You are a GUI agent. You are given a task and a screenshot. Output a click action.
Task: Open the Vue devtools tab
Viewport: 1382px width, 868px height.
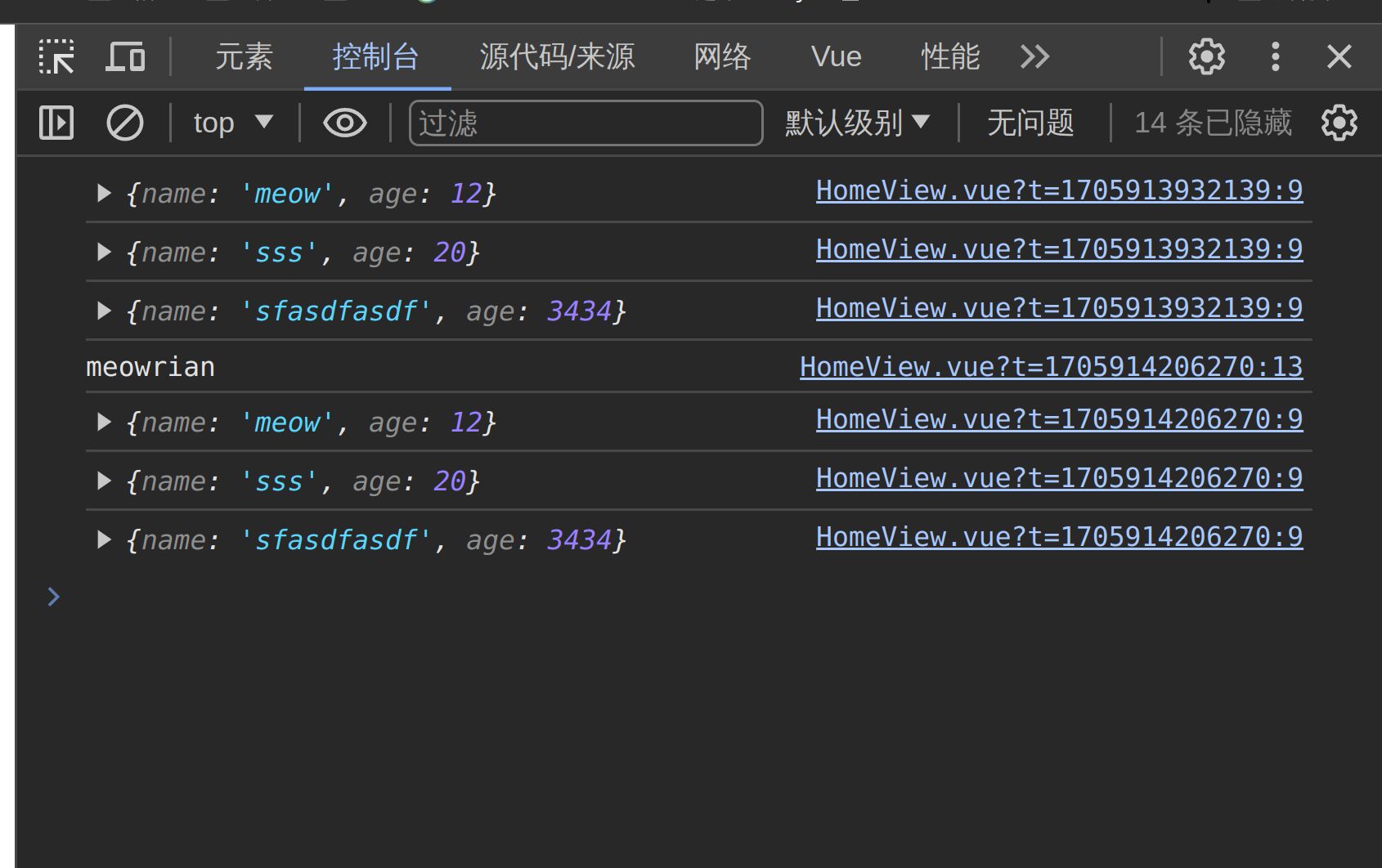tap(836, 57)
